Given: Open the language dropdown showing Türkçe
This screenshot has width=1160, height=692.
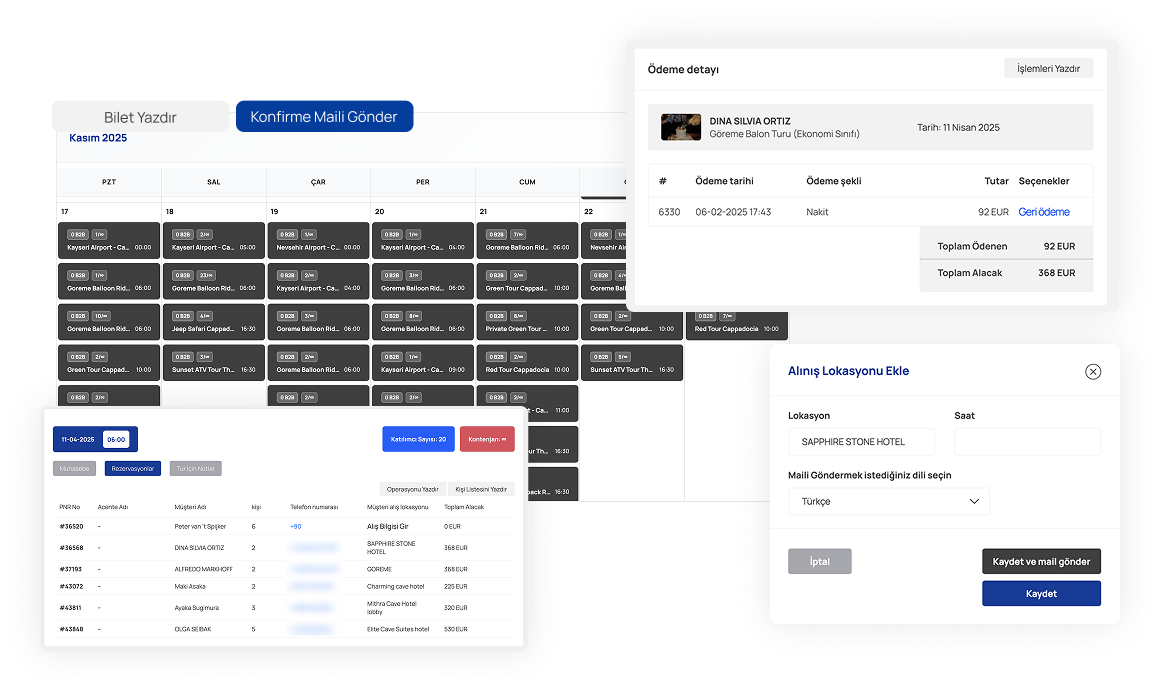Looking at the screenshot, I should point(888,501).
